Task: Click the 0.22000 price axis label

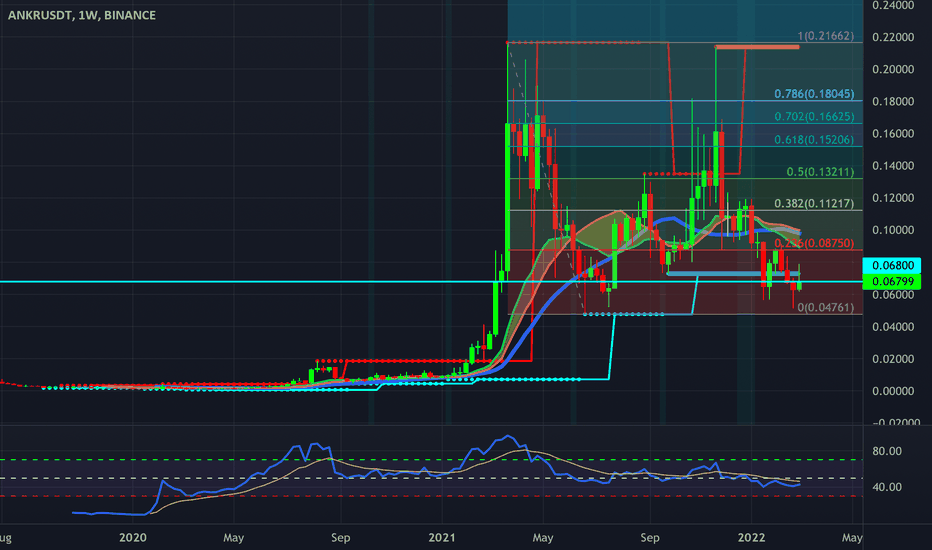Action: tap(893, 37)
